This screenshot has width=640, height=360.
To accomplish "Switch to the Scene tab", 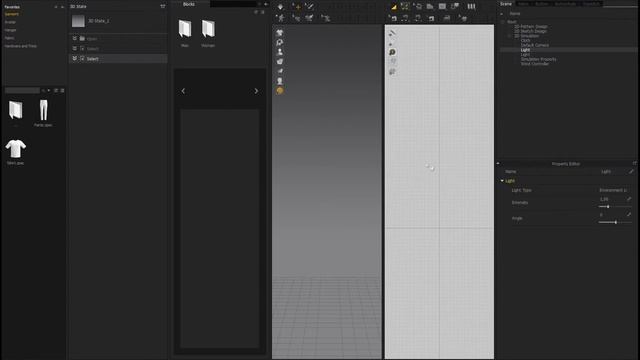I will click(506, 4).
